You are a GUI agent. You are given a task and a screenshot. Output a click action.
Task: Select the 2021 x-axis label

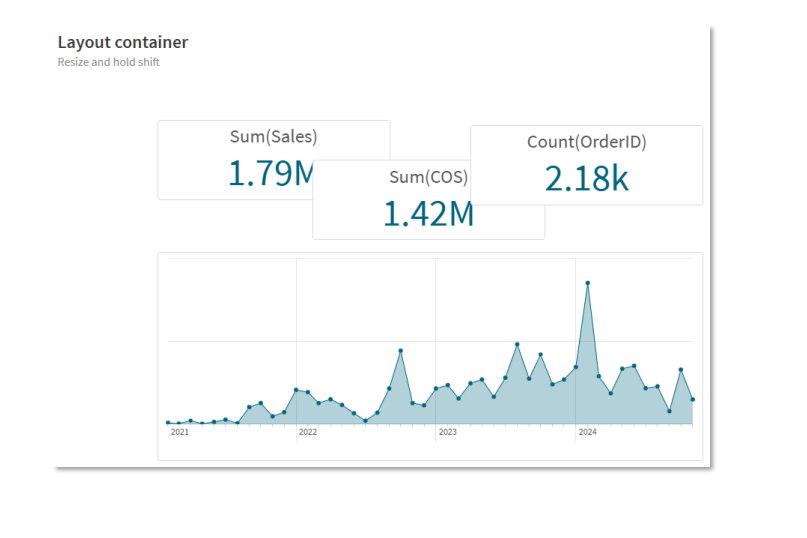[179, 432]
